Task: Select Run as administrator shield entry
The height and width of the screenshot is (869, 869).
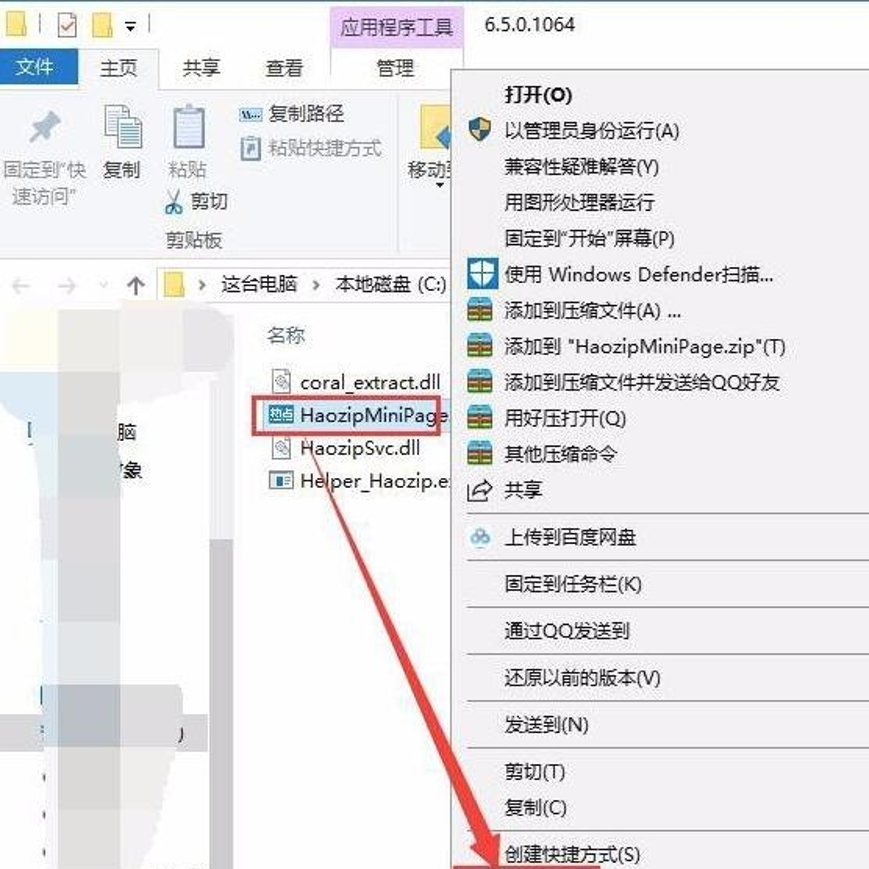Action: pyautogui.click(x=590, y=130)
